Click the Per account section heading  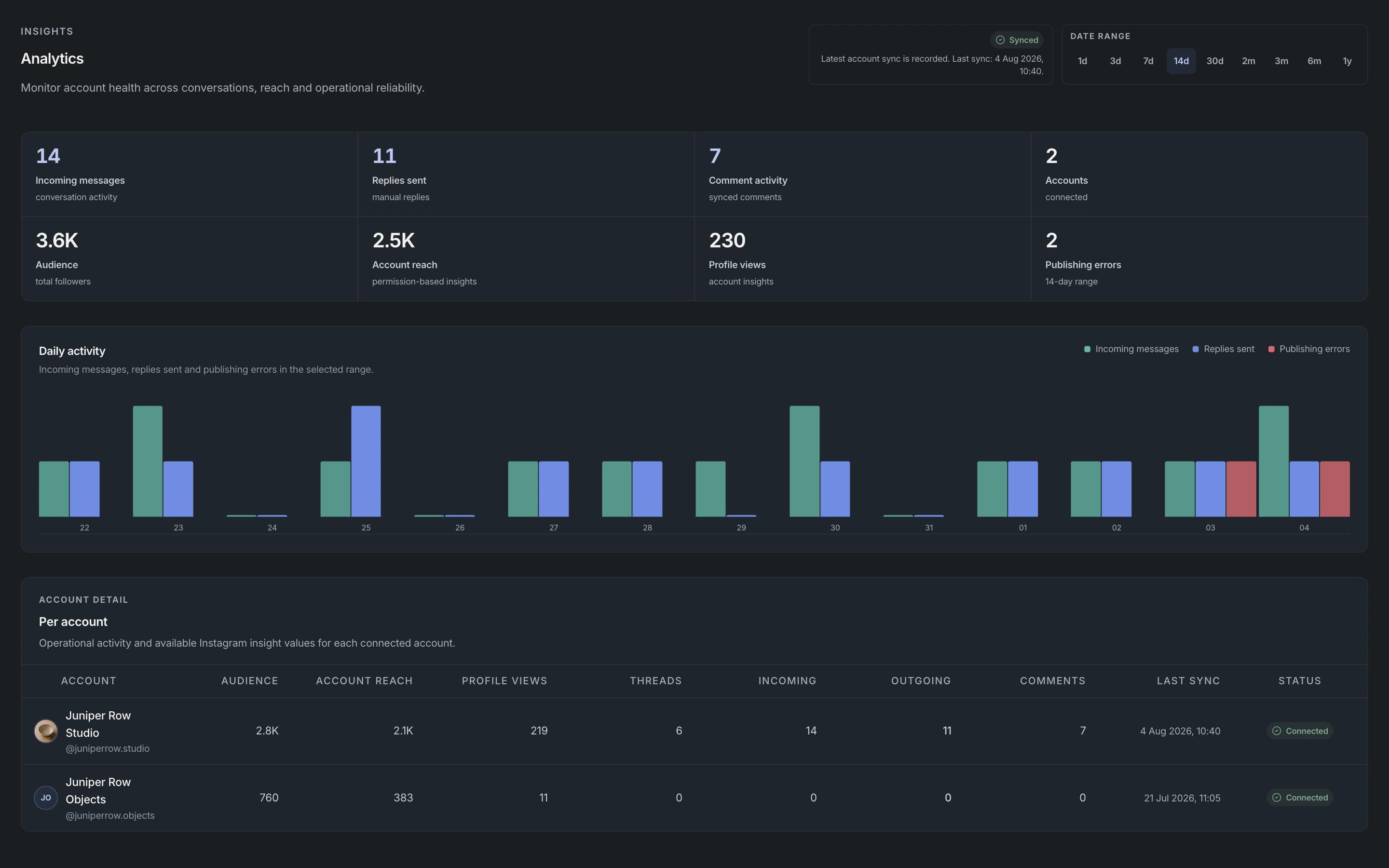tap(73, 622)
